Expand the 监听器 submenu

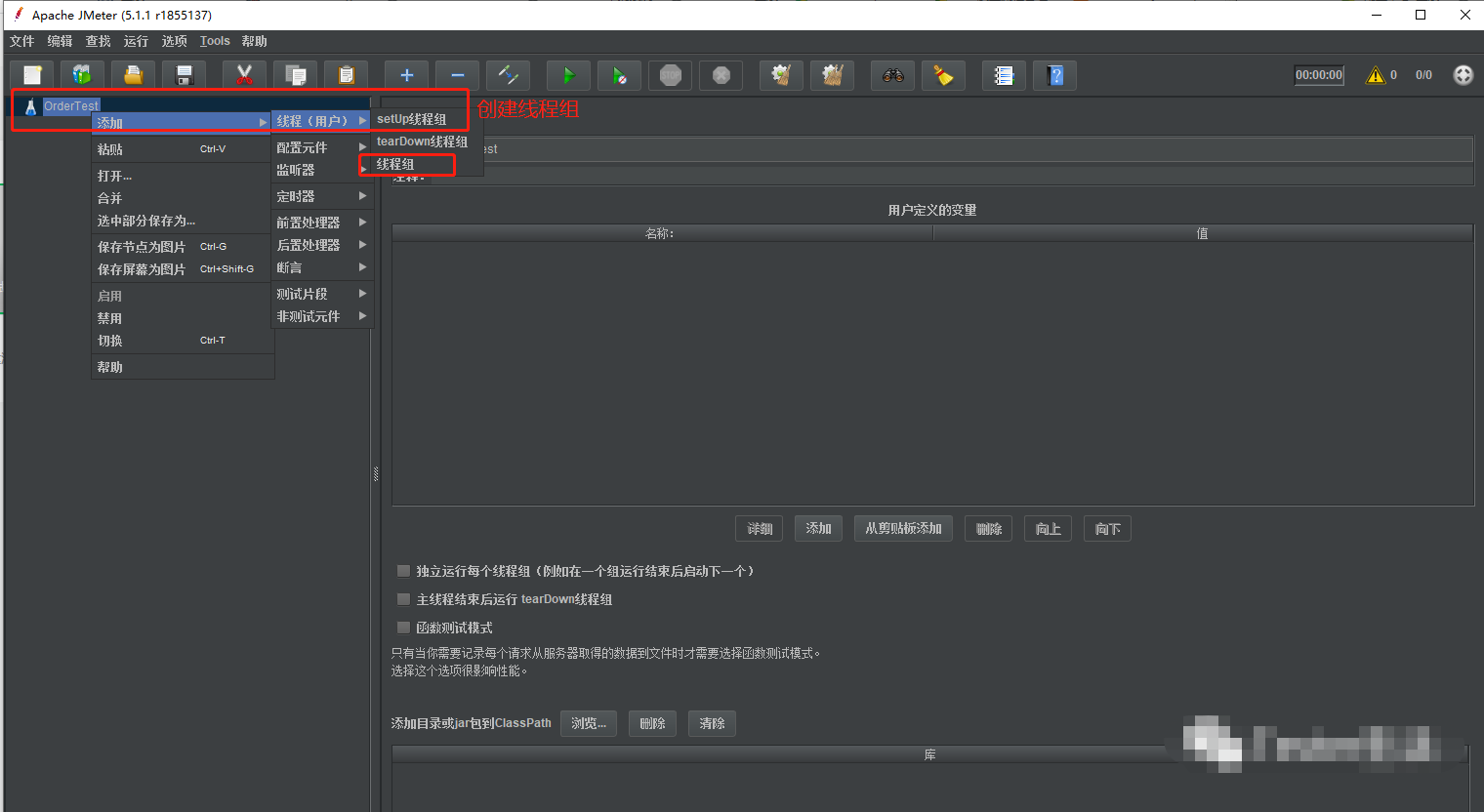pyautogui.click(x=321, y=170)
